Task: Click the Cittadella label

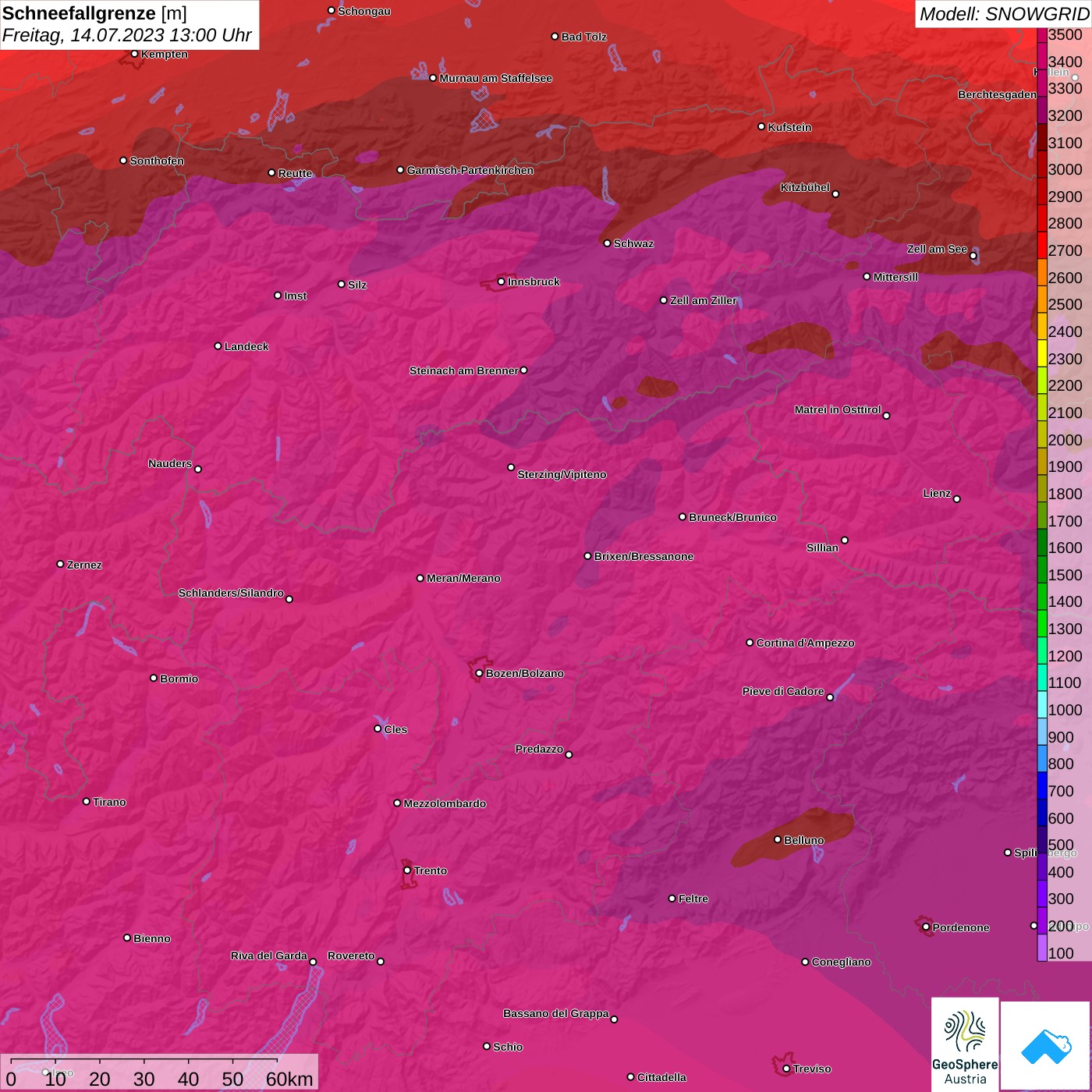Action: (x=661, y=1077)
